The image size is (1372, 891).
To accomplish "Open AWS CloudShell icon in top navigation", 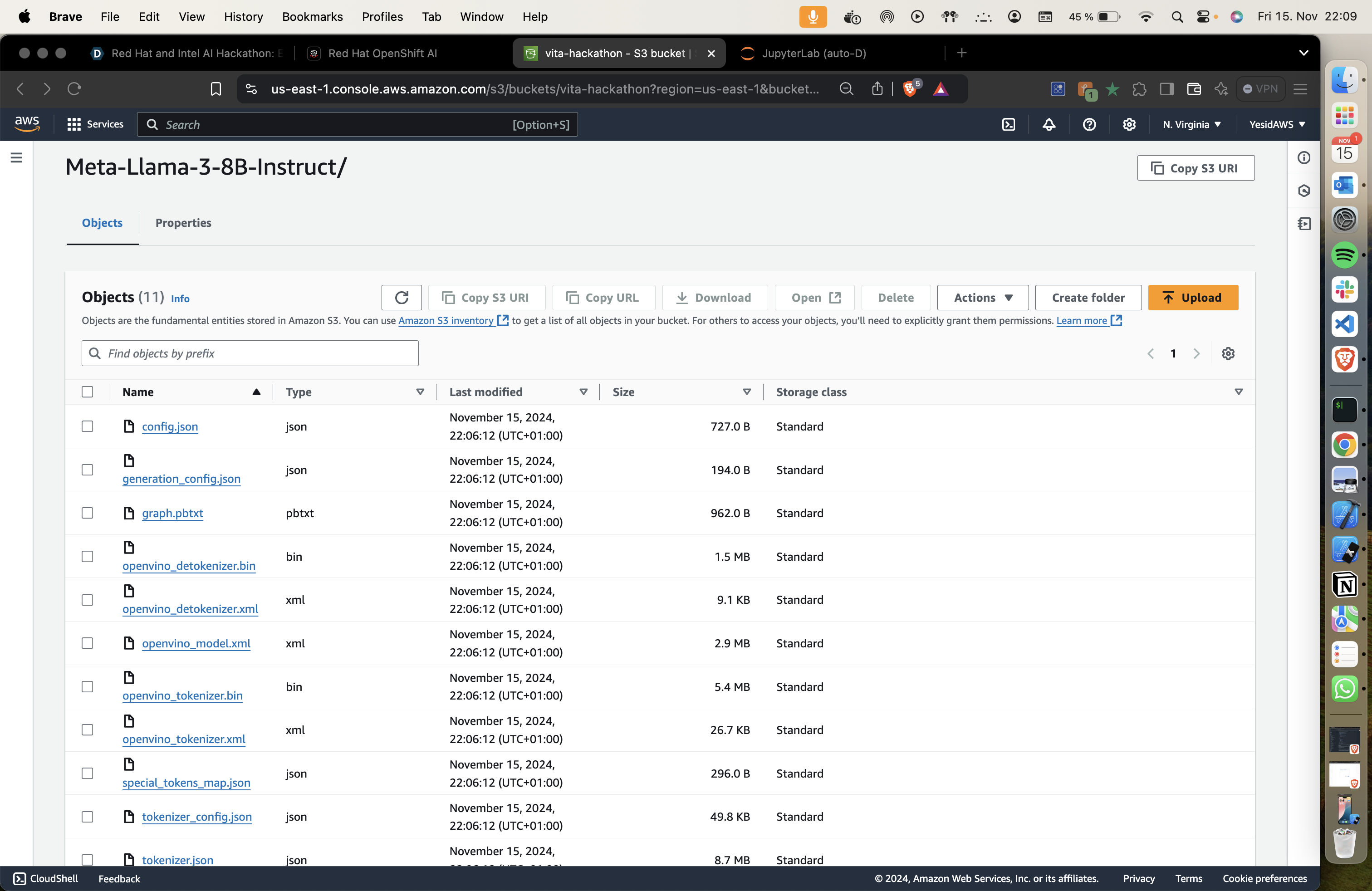I will pyautogui.click(x=1008, y=124).
